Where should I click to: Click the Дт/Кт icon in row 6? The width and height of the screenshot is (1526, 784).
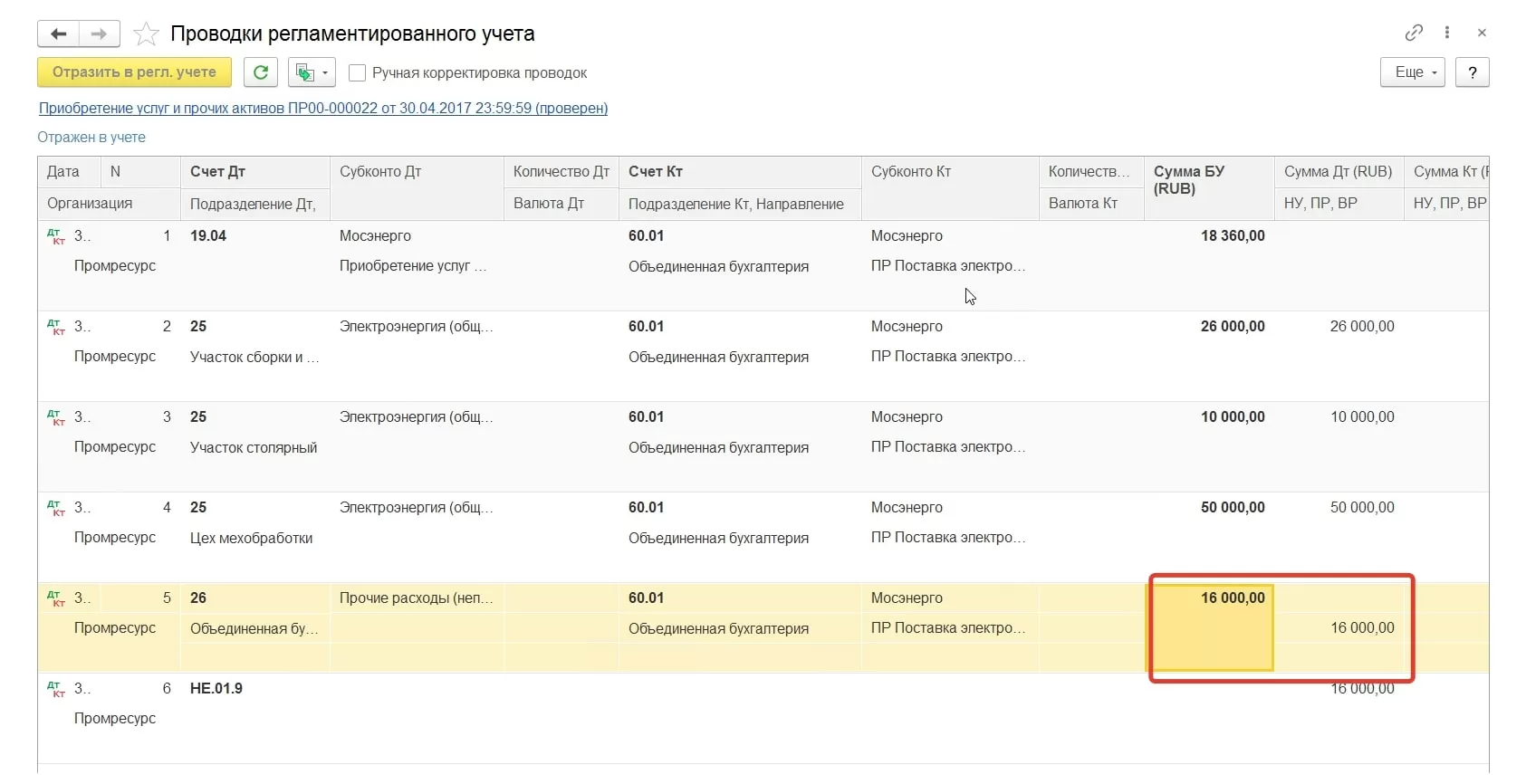coord(56,689)
